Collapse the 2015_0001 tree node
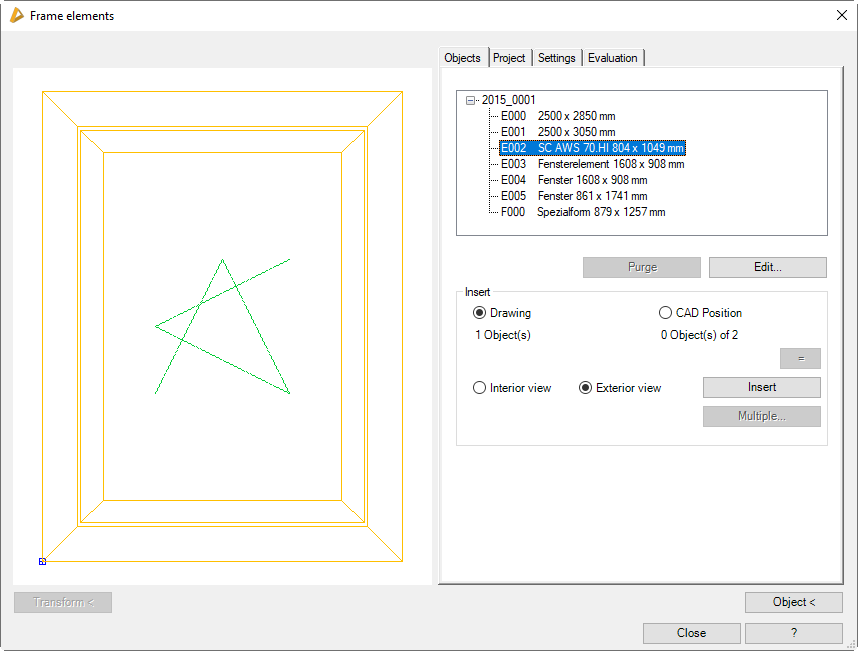The height and width of the screenshot is (651, 858). [x=471, y=100]
